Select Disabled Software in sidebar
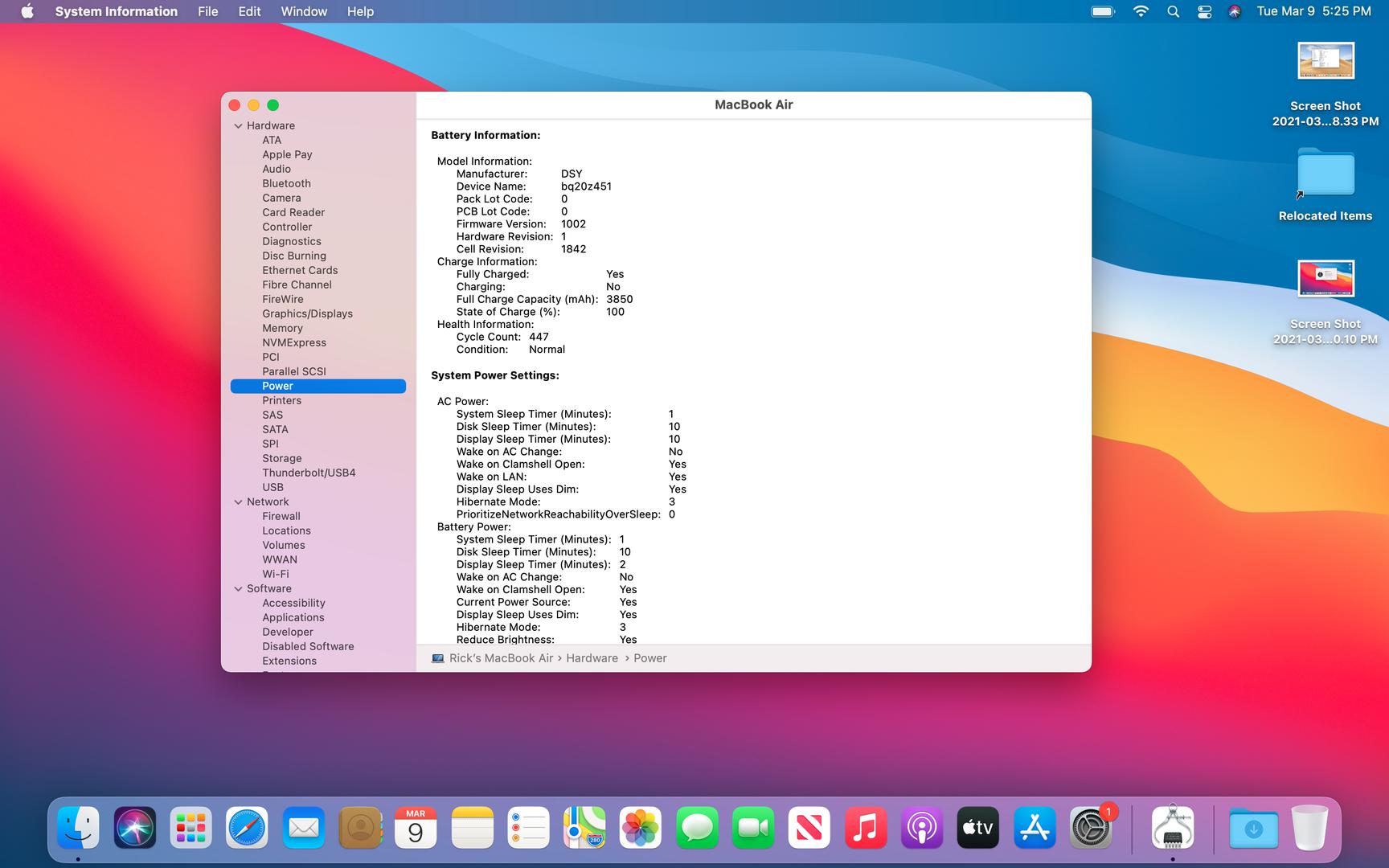This screenshot has height=868, width=1389. [308, 646]
